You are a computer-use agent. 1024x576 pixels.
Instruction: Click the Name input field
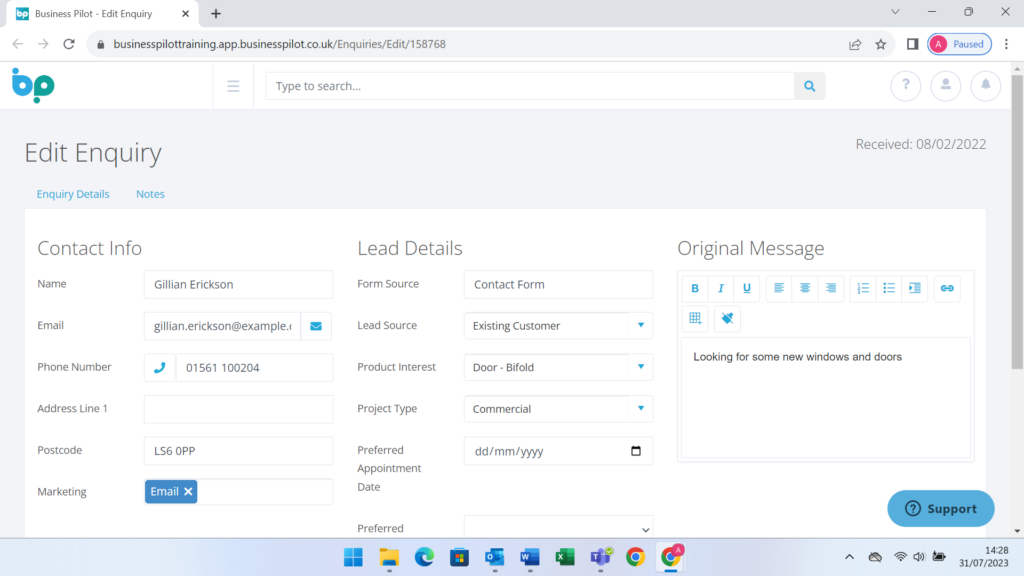[x=238, y=285]
